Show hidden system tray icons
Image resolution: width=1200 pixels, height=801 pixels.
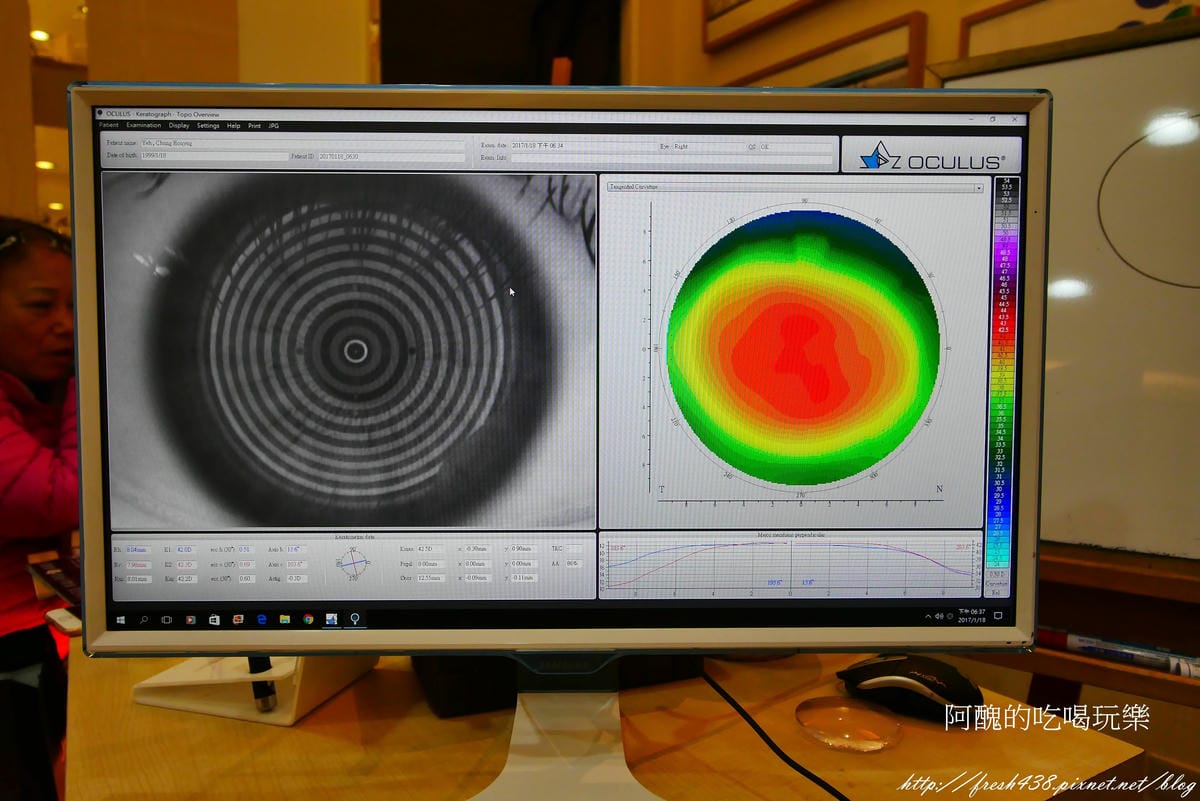point(928,616)
